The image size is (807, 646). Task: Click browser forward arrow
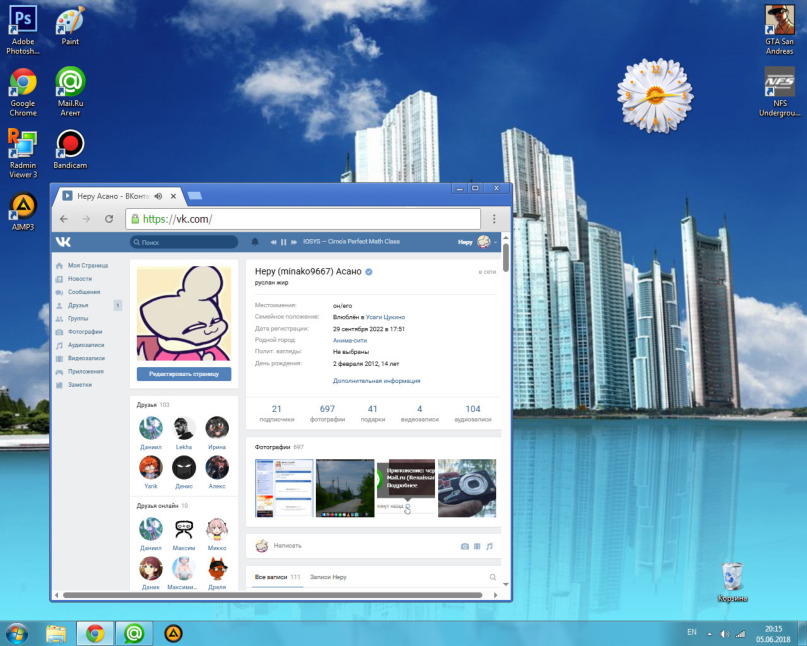tap(86, 219)
